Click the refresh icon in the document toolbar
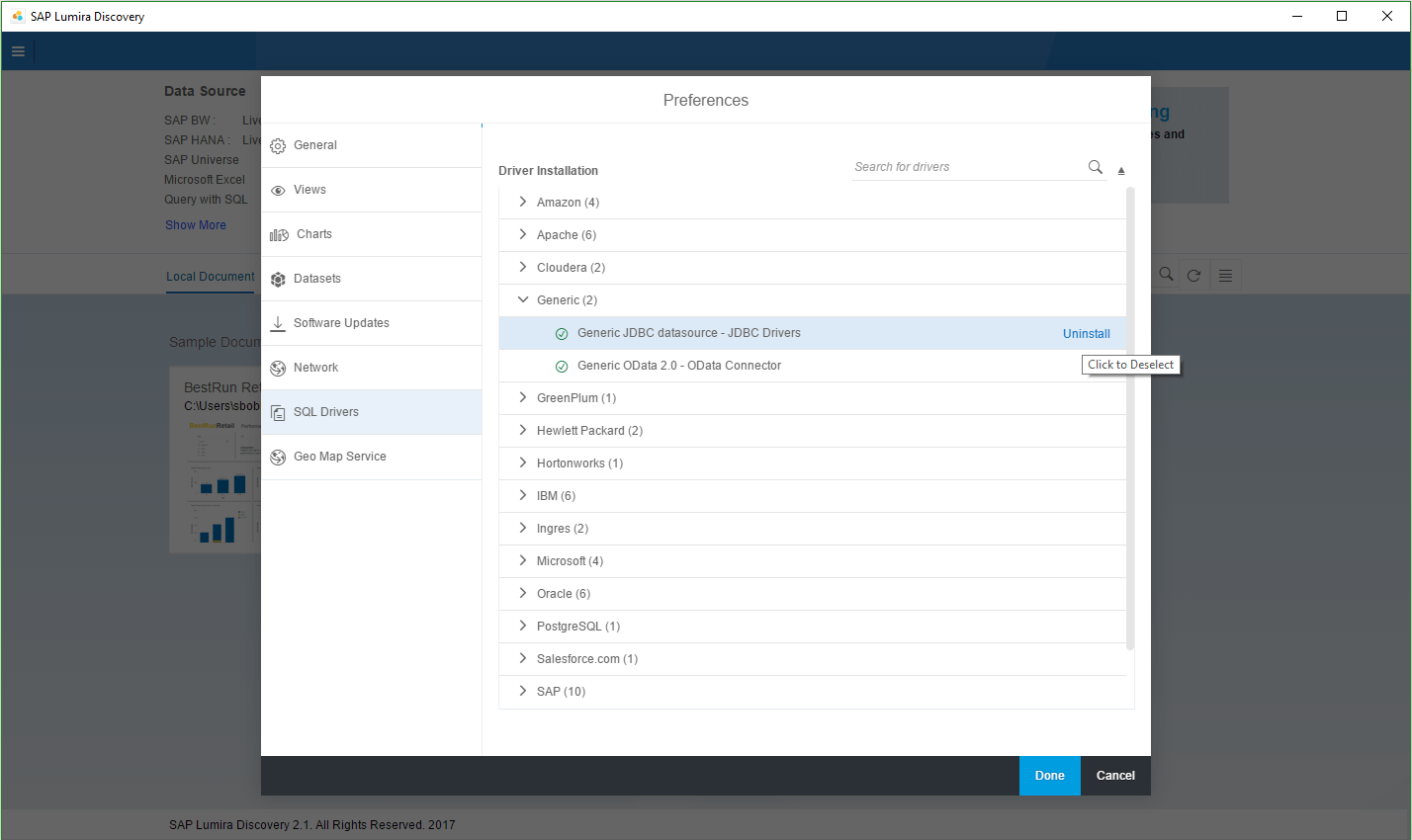 click(x=1194, y=276)
